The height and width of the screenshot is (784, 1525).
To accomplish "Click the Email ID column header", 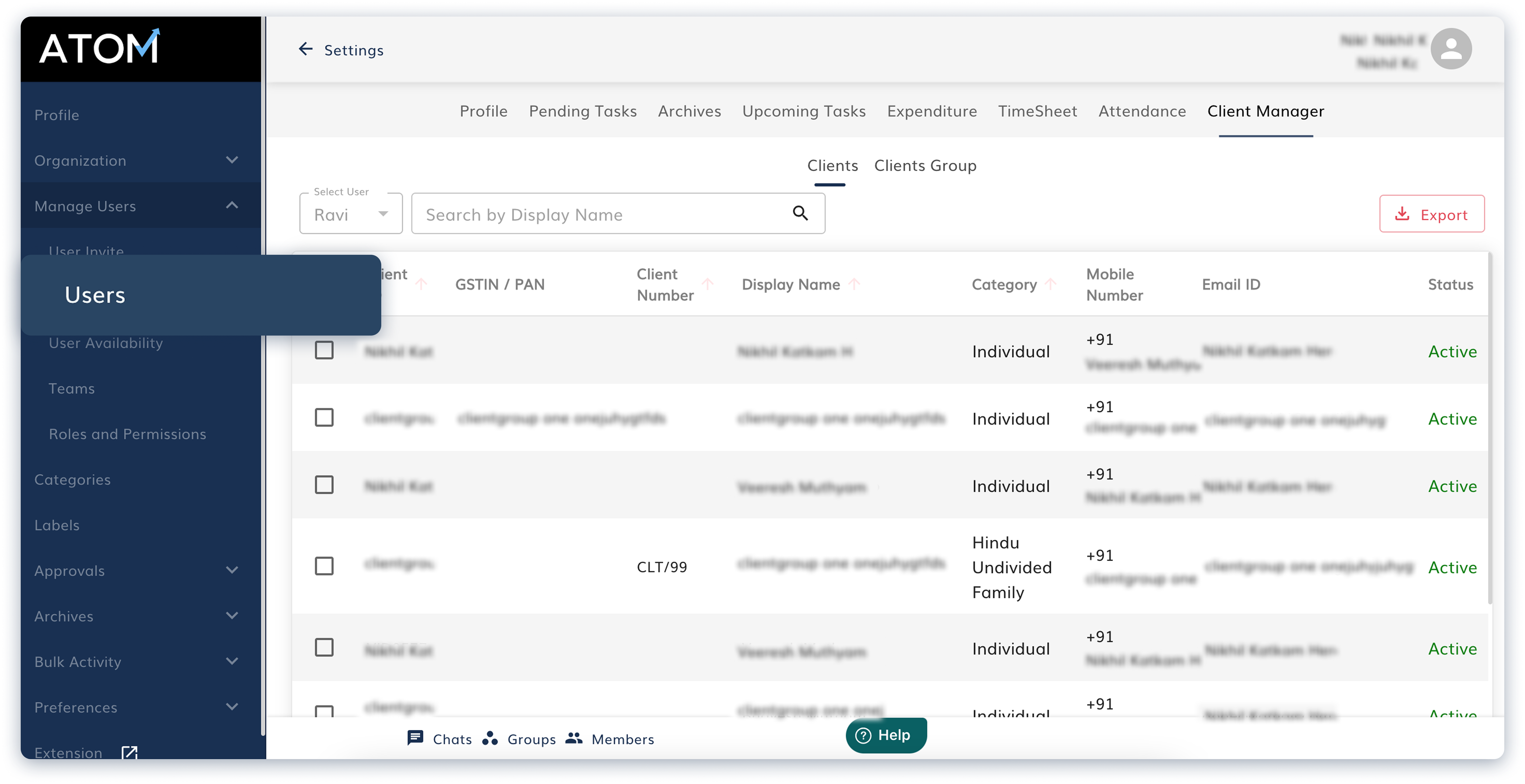I will 1231,285.
